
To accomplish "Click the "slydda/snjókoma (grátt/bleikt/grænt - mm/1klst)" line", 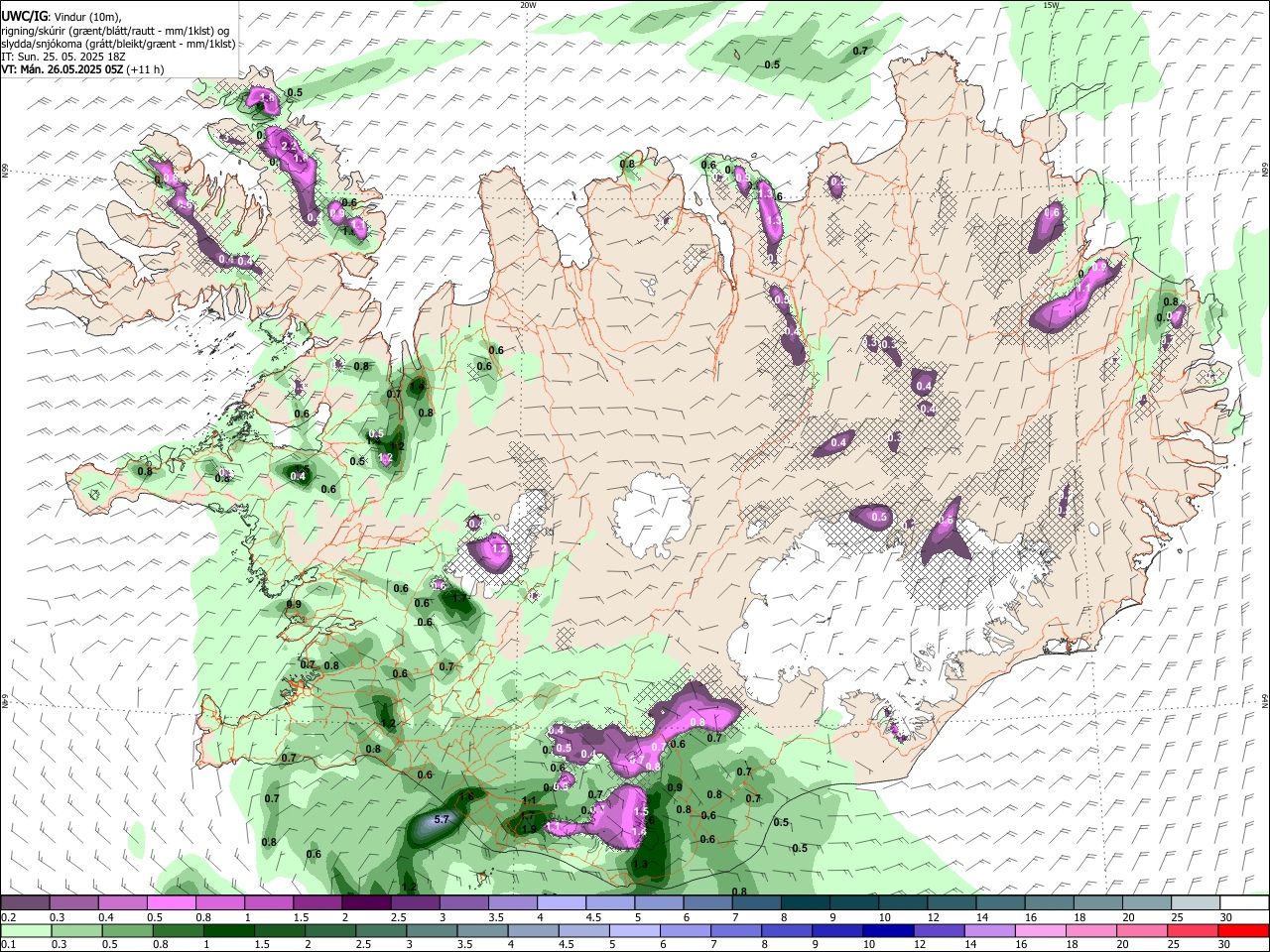I will (x=118, y=44).
